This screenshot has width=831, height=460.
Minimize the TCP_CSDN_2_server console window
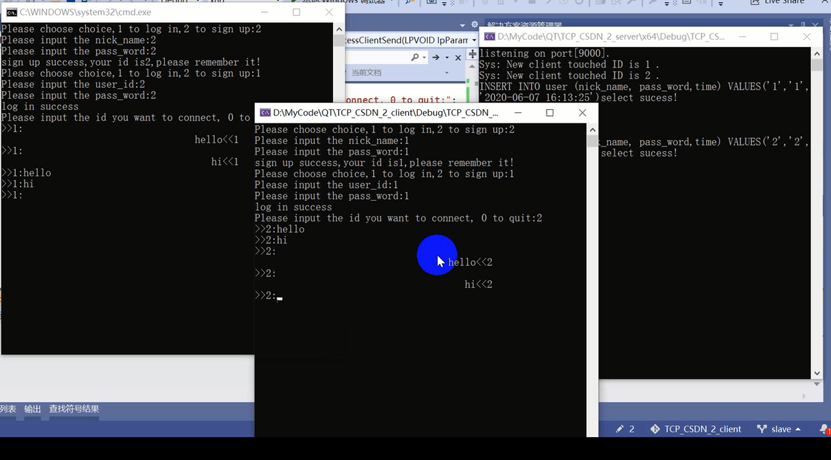tap(742, 37)
